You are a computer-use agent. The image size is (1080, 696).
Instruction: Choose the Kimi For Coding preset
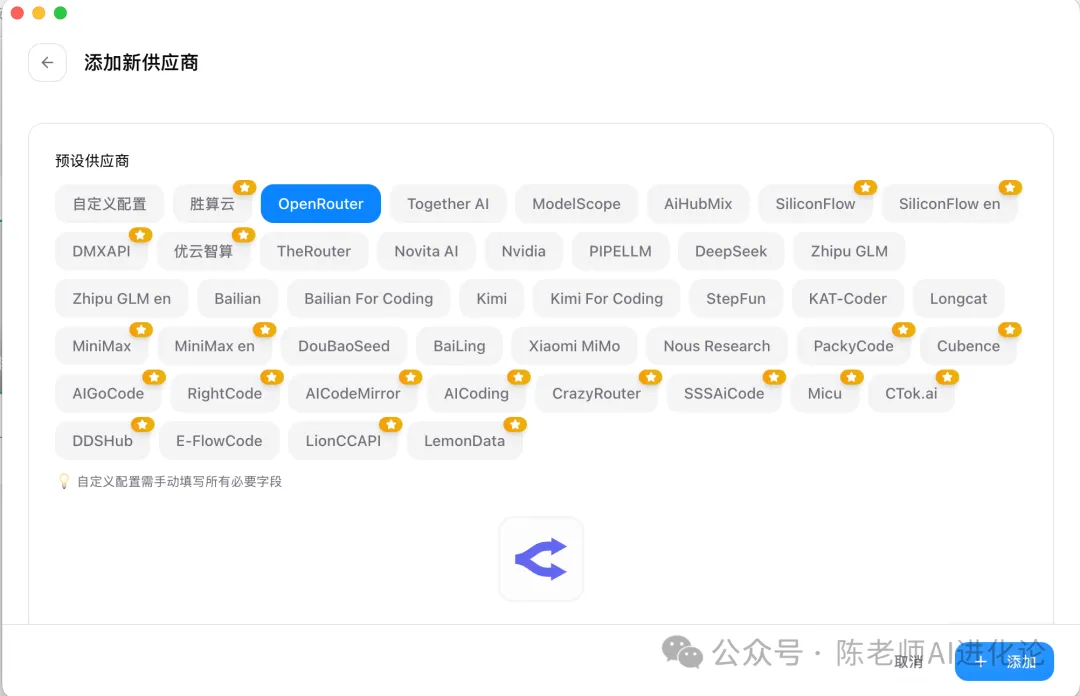(x=606, y=298)
